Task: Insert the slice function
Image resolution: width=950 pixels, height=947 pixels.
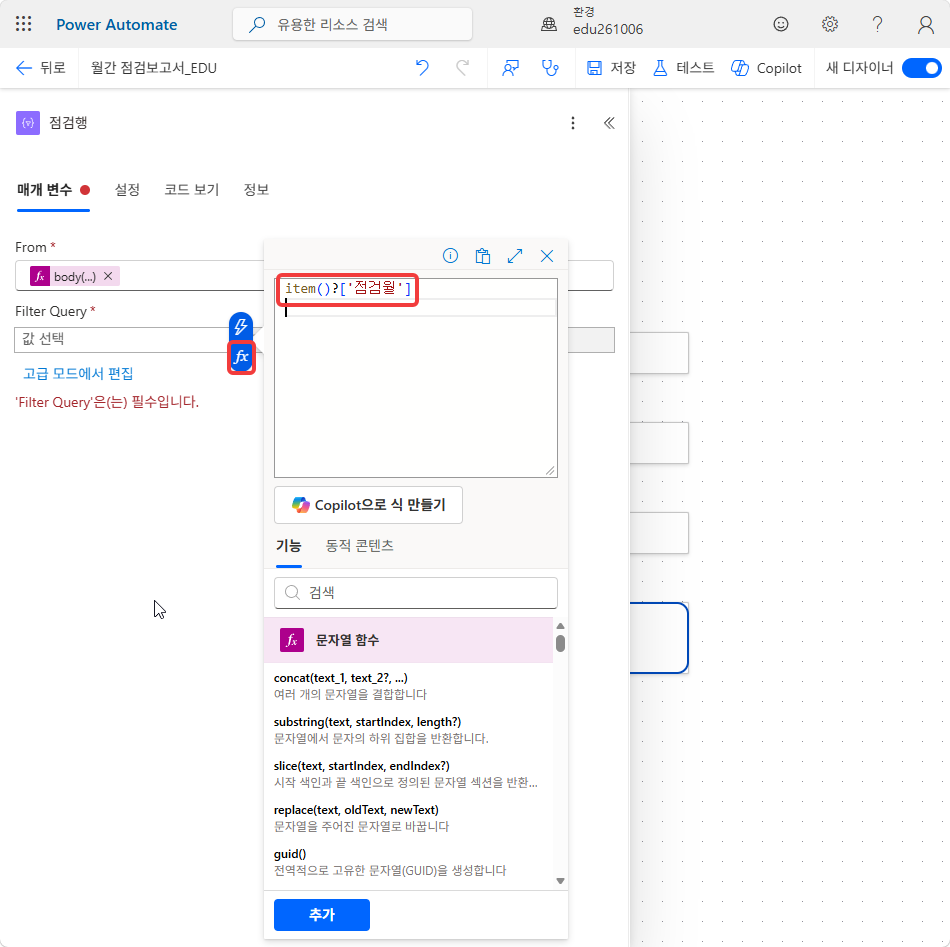Action: point(408,774)
